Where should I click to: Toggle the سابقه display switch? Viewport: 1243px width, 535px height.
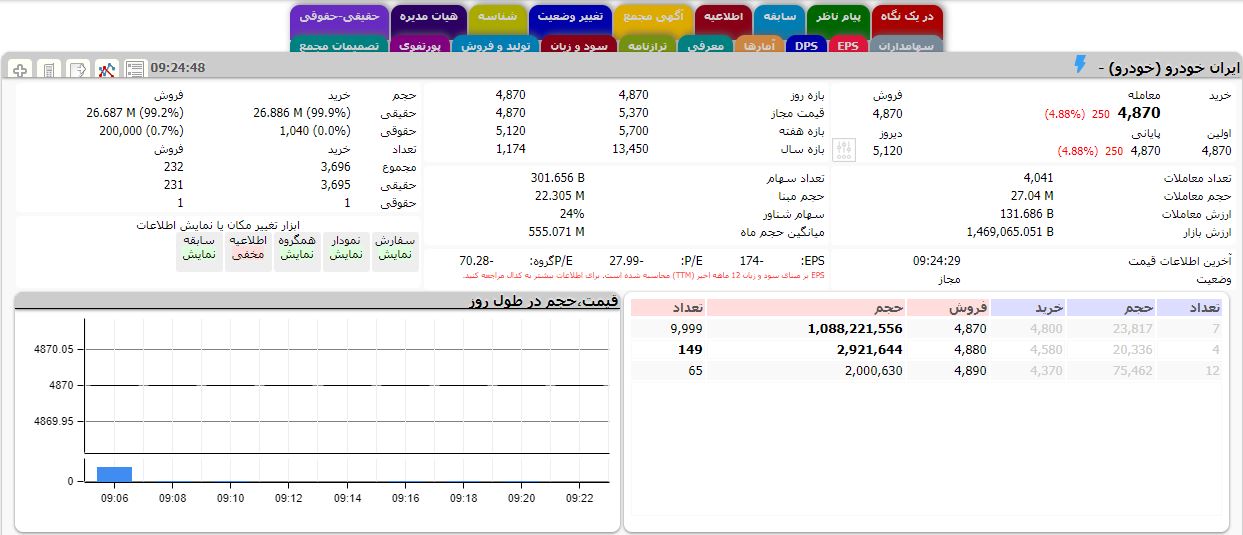coord(199,254)
